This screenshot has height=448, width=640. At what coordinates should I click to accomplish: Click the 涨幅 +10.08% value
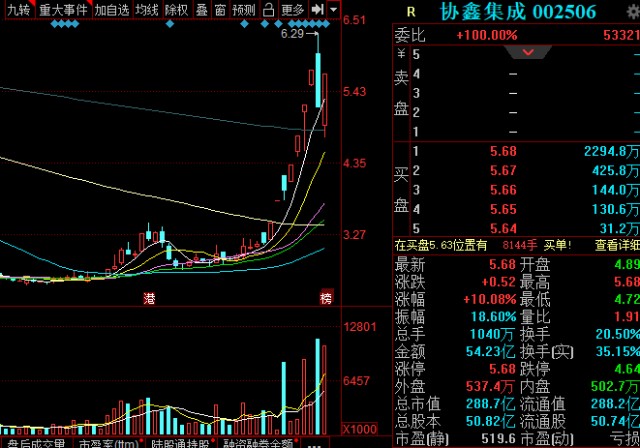[490, 300]
